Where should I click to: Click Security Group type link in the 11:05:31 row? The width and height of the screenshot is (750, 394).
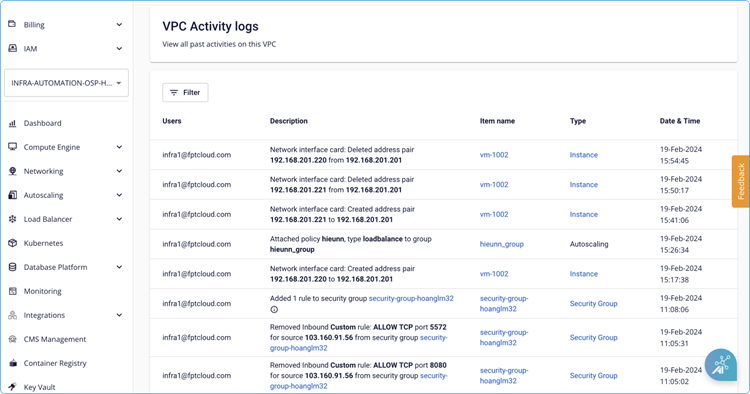[x=594, y=337]
